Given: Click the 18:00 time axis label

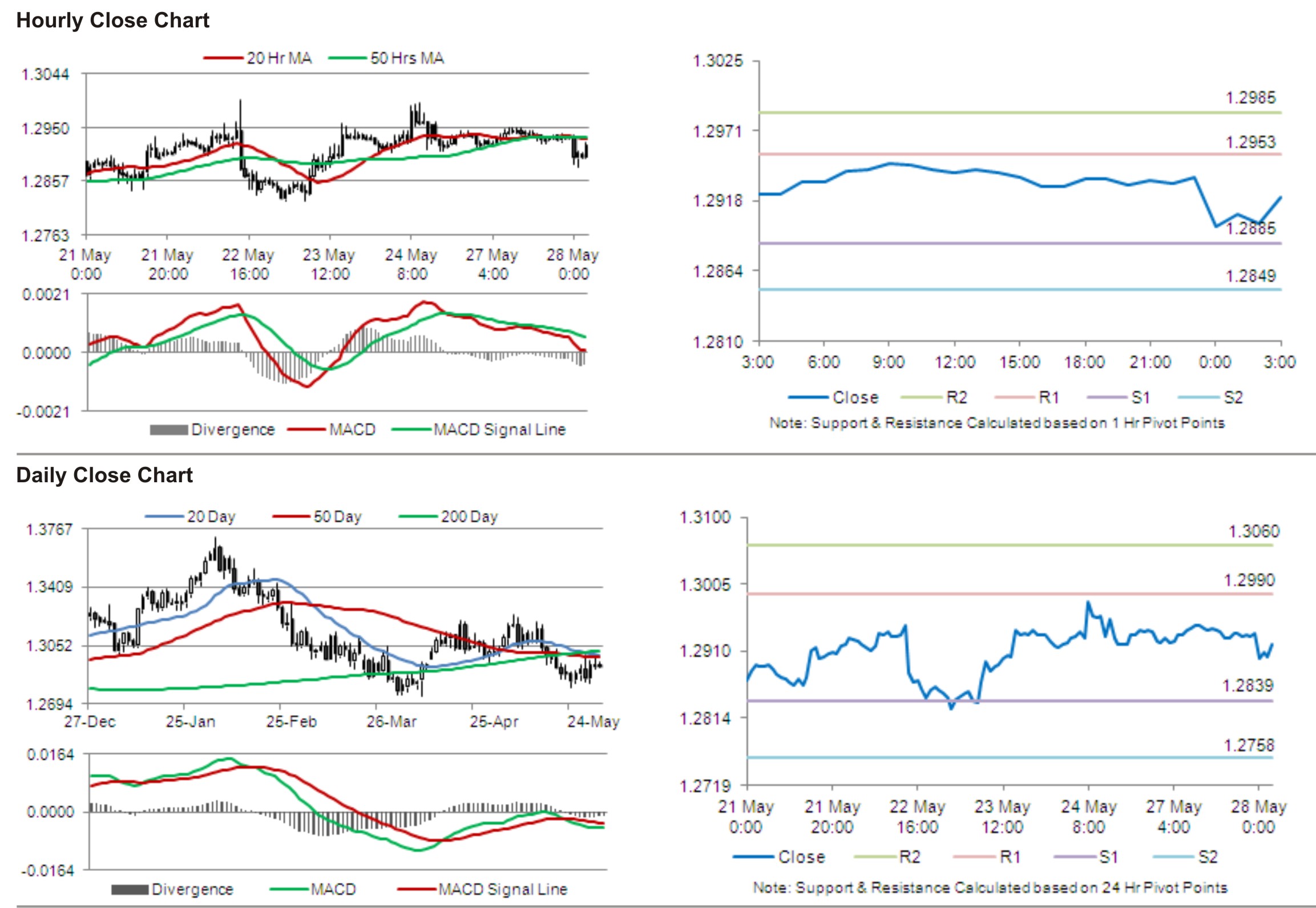Looking at the screenshot, I should tap(1085, 362).
